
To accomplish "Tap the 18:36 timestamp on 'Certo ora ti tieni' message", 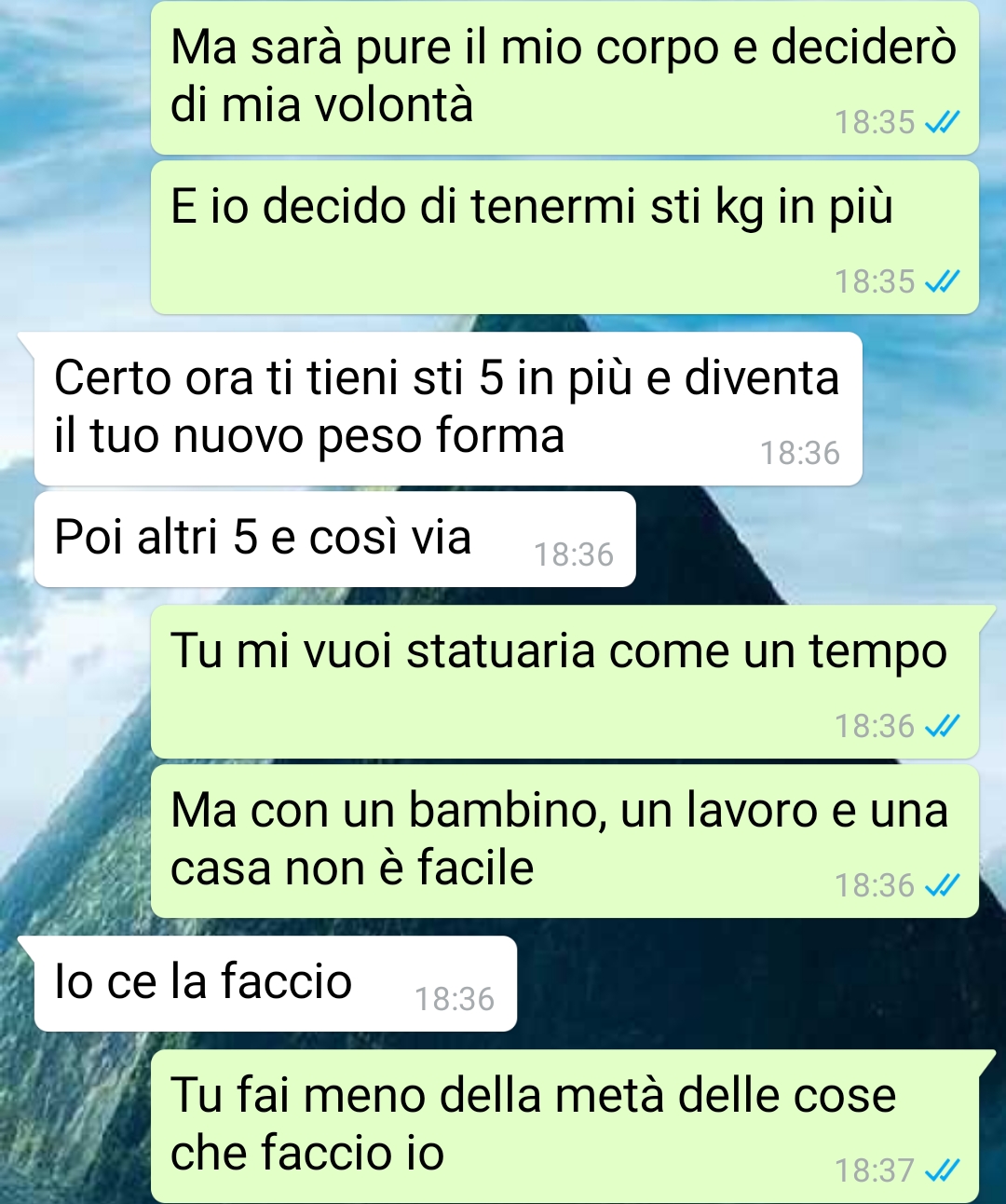I will [800, 454].
